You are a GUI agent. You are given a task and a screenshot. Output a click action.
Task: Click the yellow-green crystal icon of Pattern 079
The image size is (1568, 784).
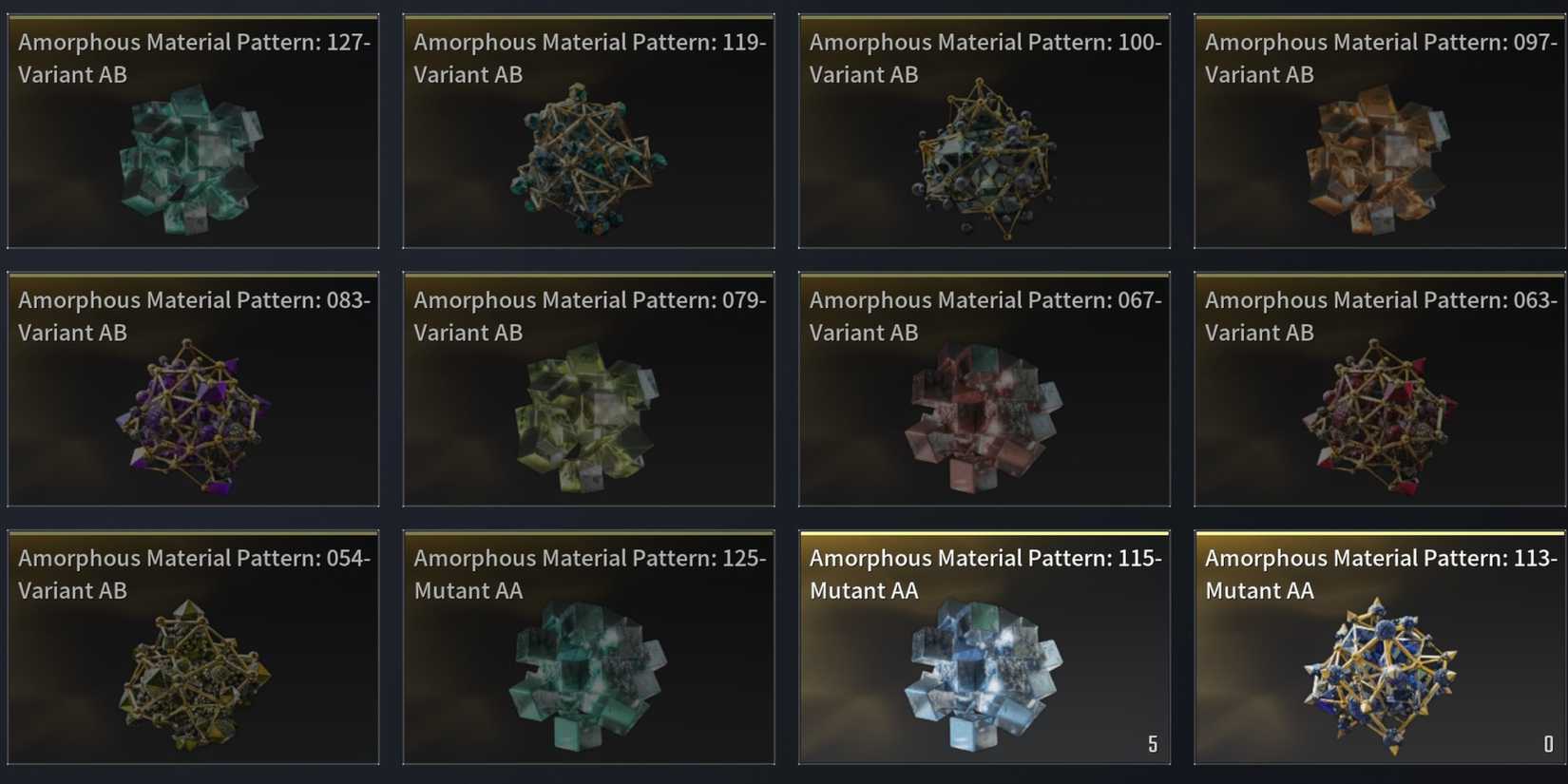(588, 418)
